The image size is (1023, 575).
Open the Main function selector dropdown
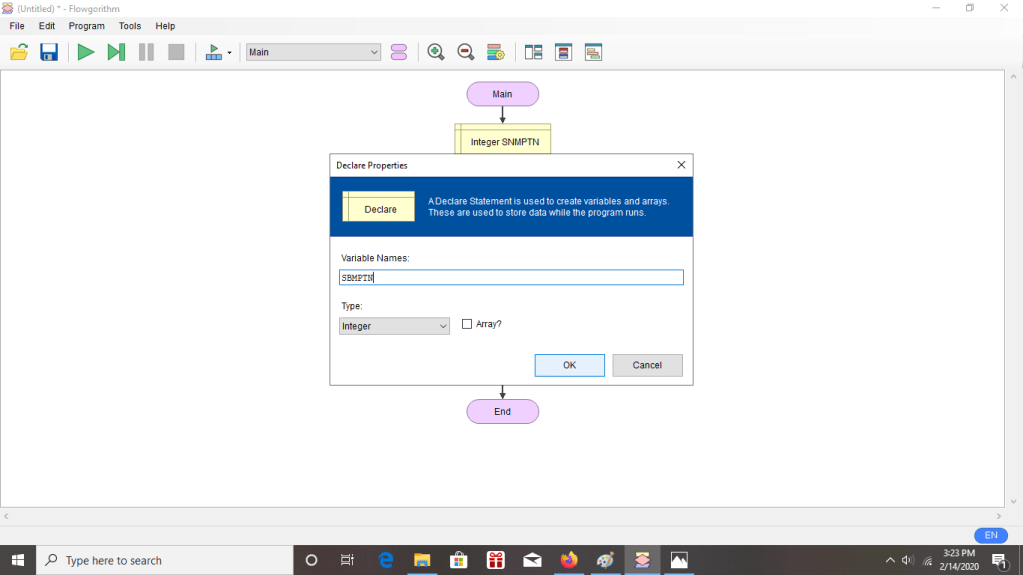click(313, 52)
